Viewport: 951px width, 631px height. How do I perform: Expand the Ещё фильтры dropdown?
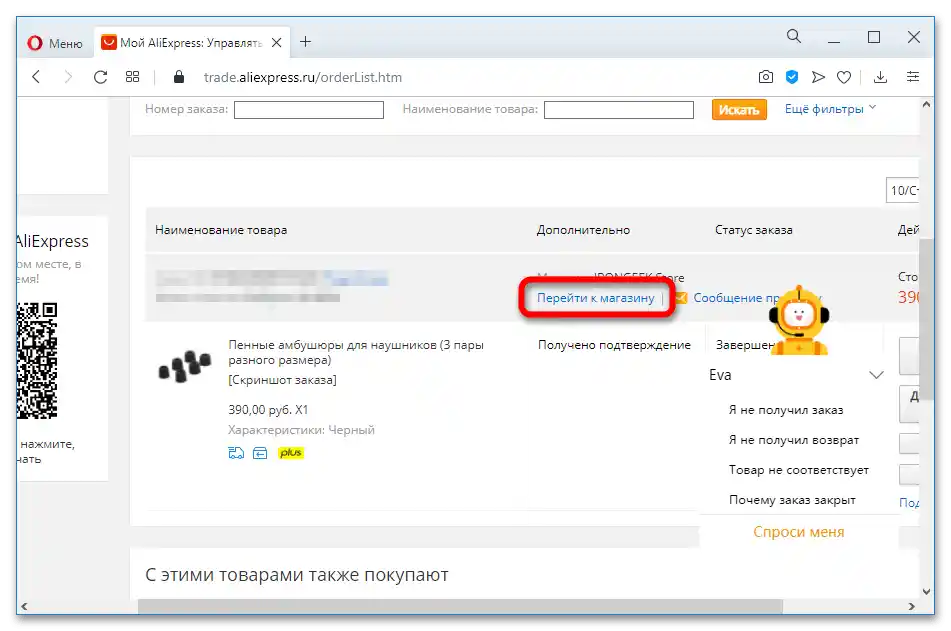(830, 109)
